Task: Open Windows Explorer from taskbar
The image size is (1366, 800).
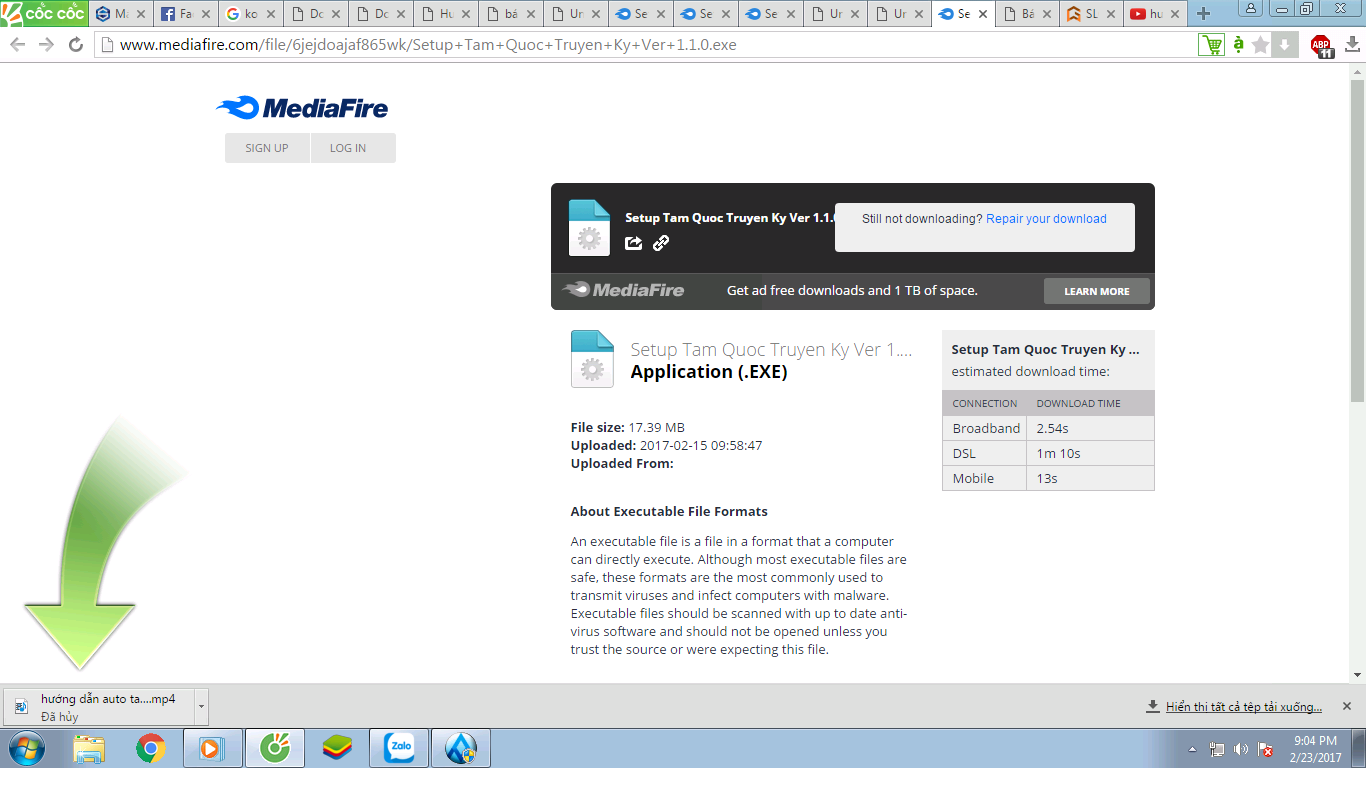Action: (x=89, y=748)
